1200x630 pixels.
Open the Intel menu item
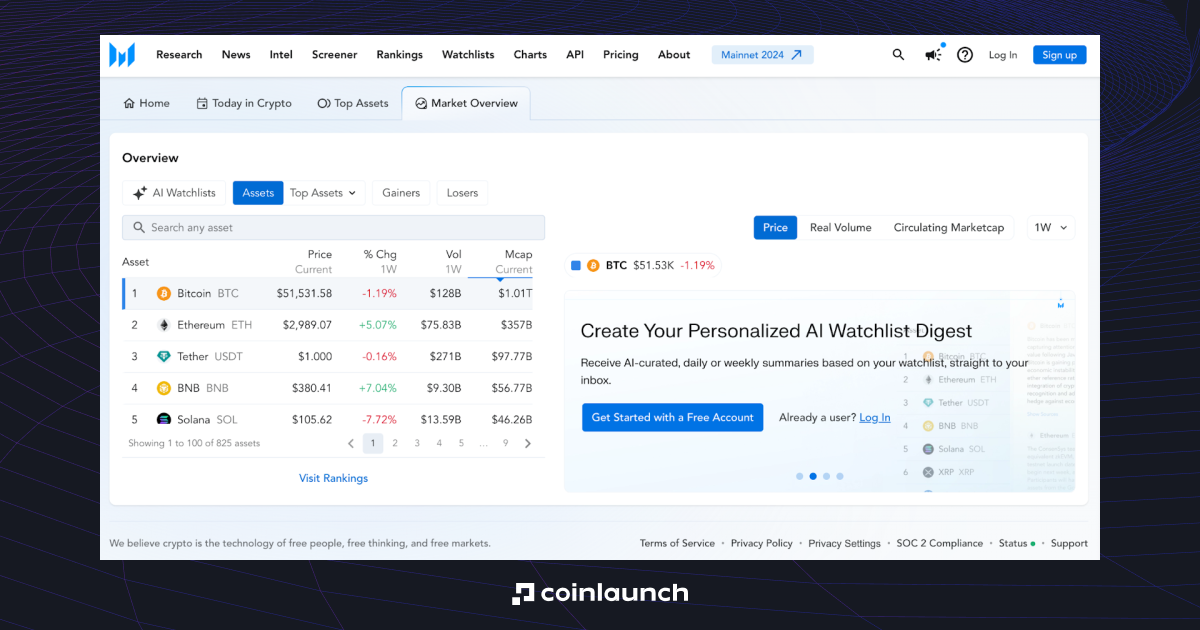(281, 55)
